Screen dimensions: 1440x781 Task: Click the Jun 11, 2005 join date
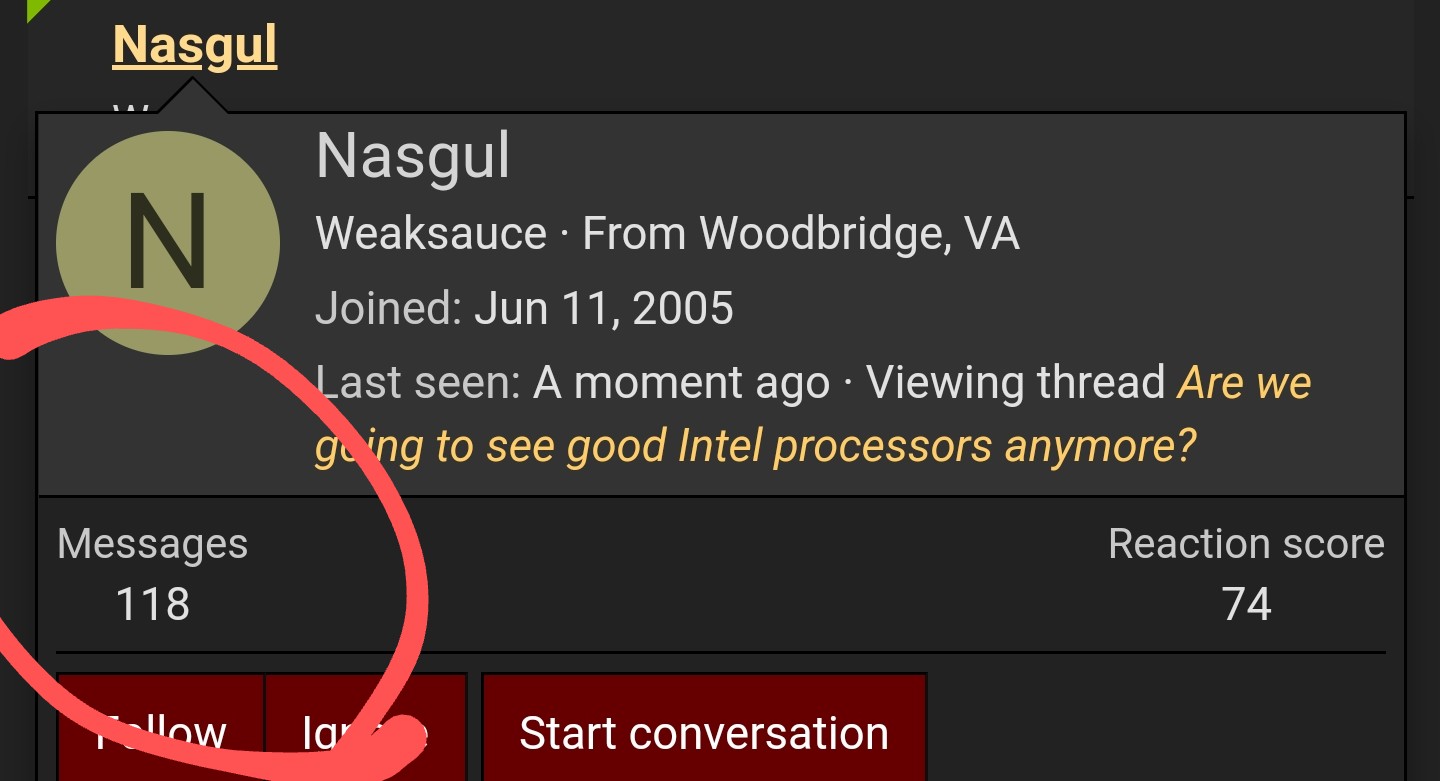tap(604, 308)
